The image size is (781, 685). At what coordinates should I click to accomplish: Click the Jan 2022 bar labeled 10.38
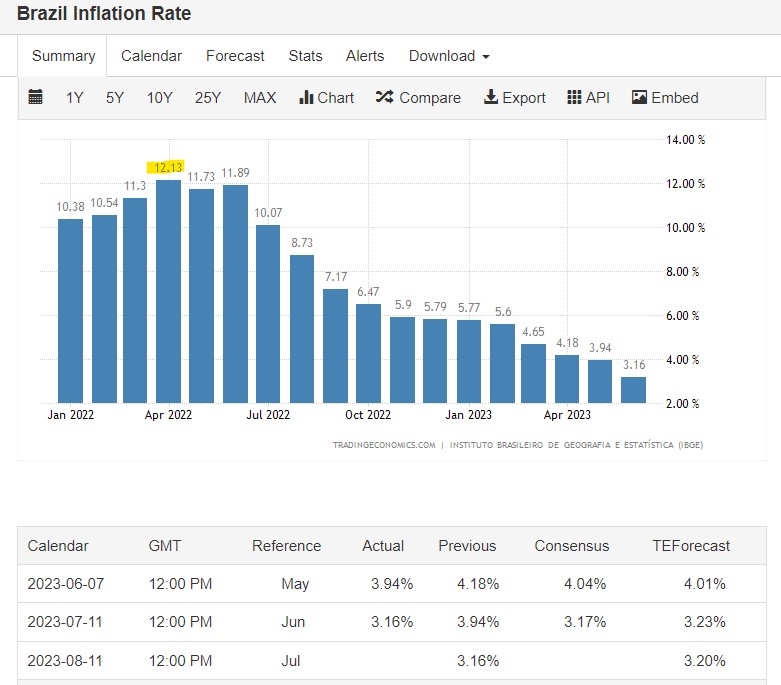click(x=70, y=311)
